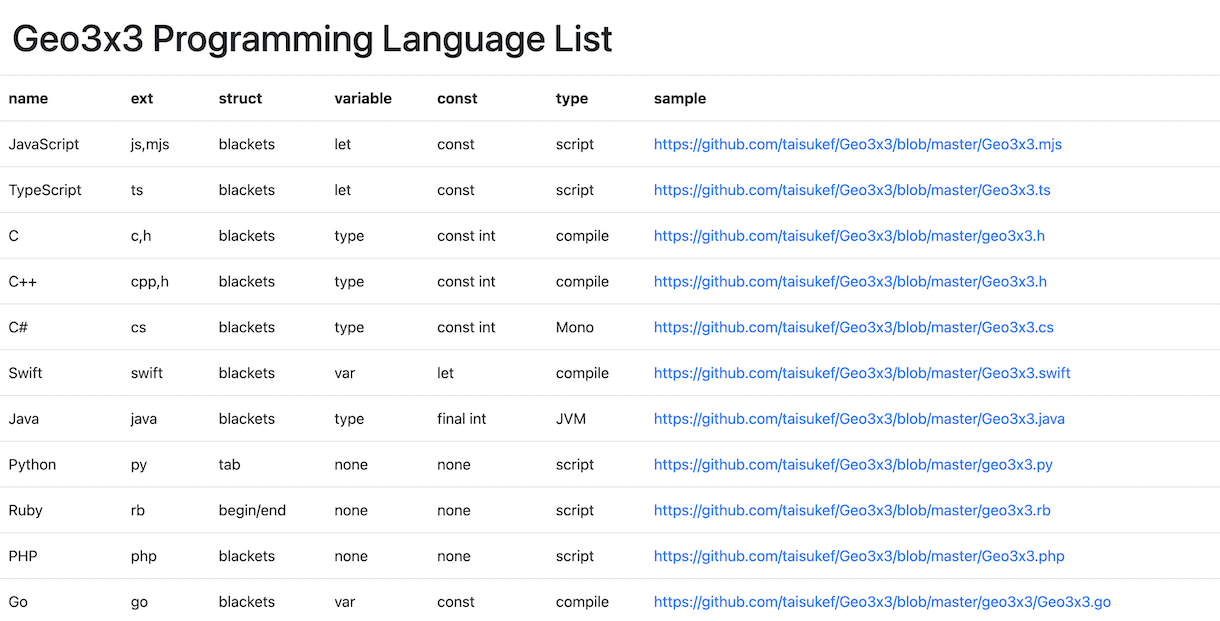The width and height of the screenshot is (1220, 621).
Task: Click the variable column header
Action: 363,98
